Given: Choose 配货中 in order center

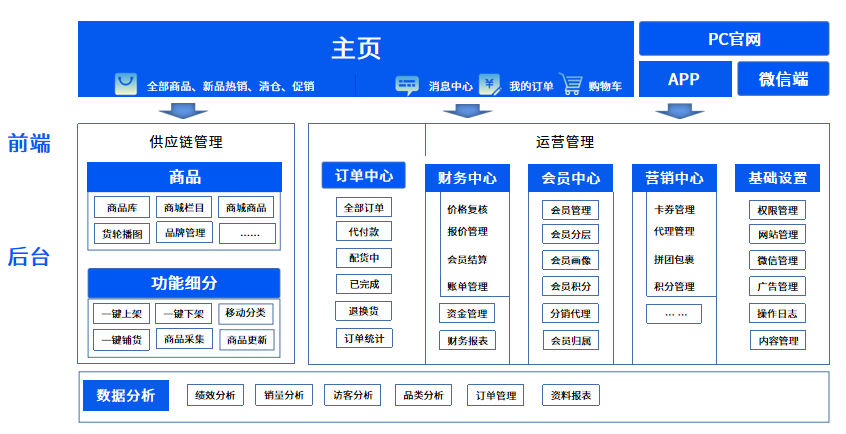Looking at the screenshot, I should click(x=364, y=258).
